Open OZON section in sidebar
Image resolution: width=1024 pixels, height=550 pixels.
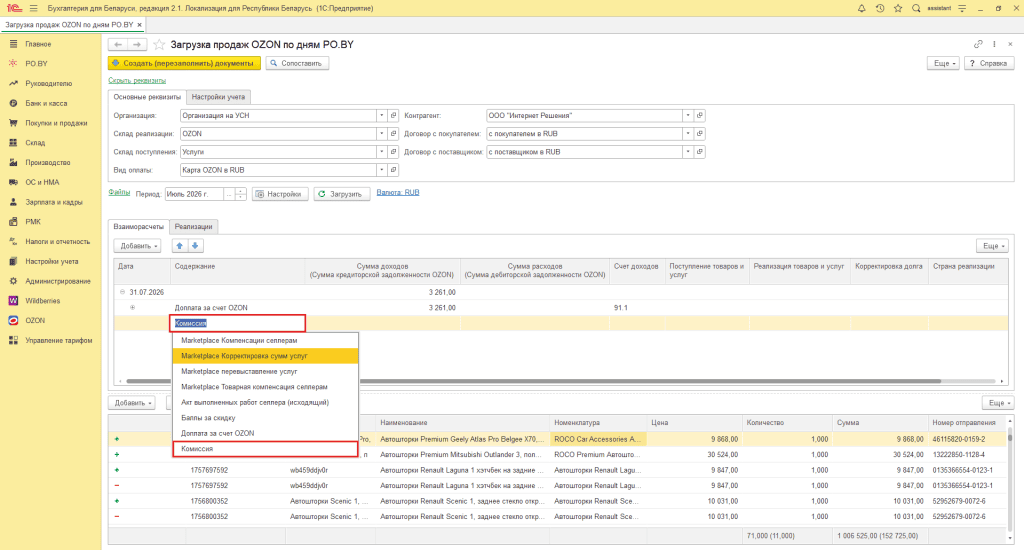point(35,321)
